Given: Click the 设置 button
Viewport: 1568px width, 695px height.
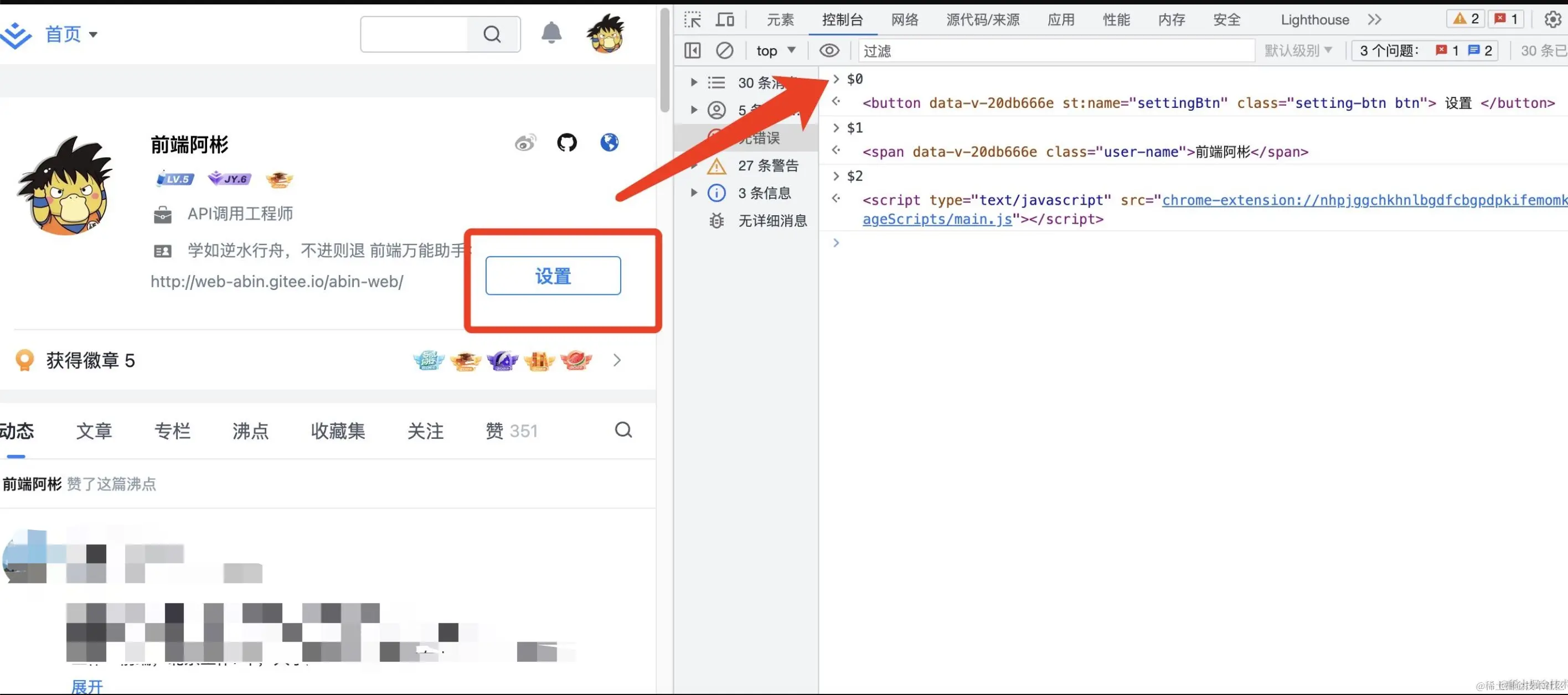Looking at the screenshot, I should pyautogui.click(x=553, y=276).
